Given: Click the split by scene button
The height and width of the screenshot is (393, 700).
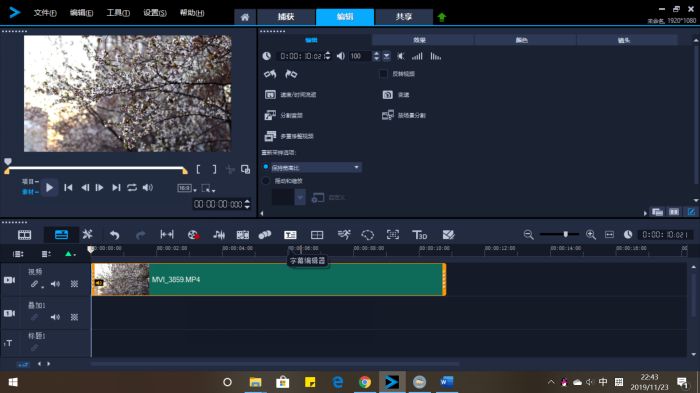Looking at the screenshot, I should pos(404,115).
